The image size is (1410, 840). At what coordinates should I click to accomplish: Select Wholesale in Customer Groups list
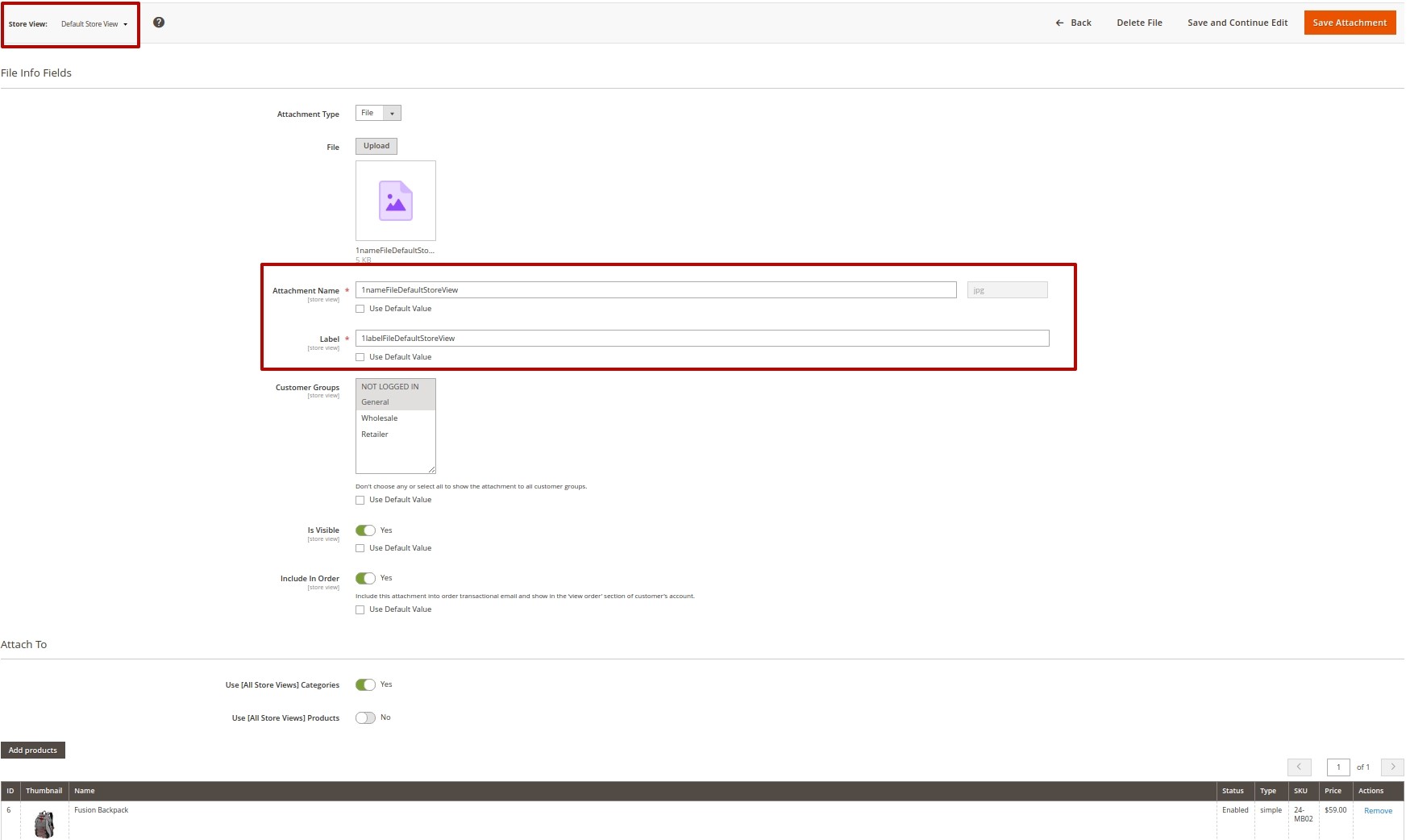(x=380, y=418)
